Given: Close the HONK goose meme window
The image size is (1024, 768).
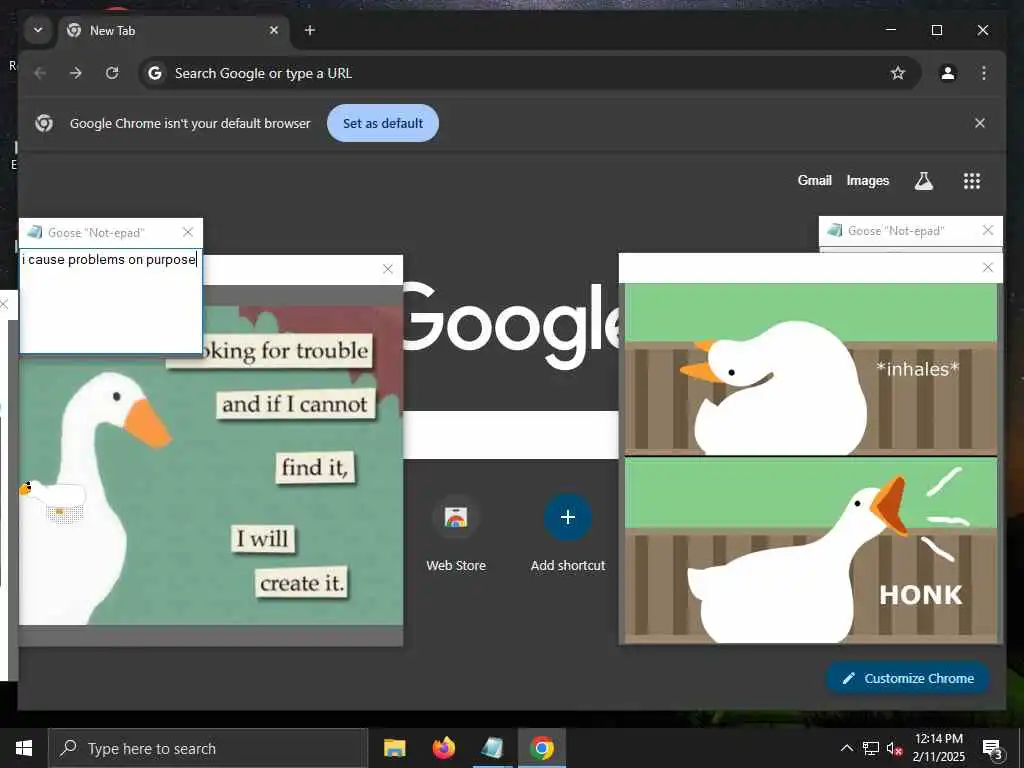Looking at the screenshot, I should click(x=987, y=267).
